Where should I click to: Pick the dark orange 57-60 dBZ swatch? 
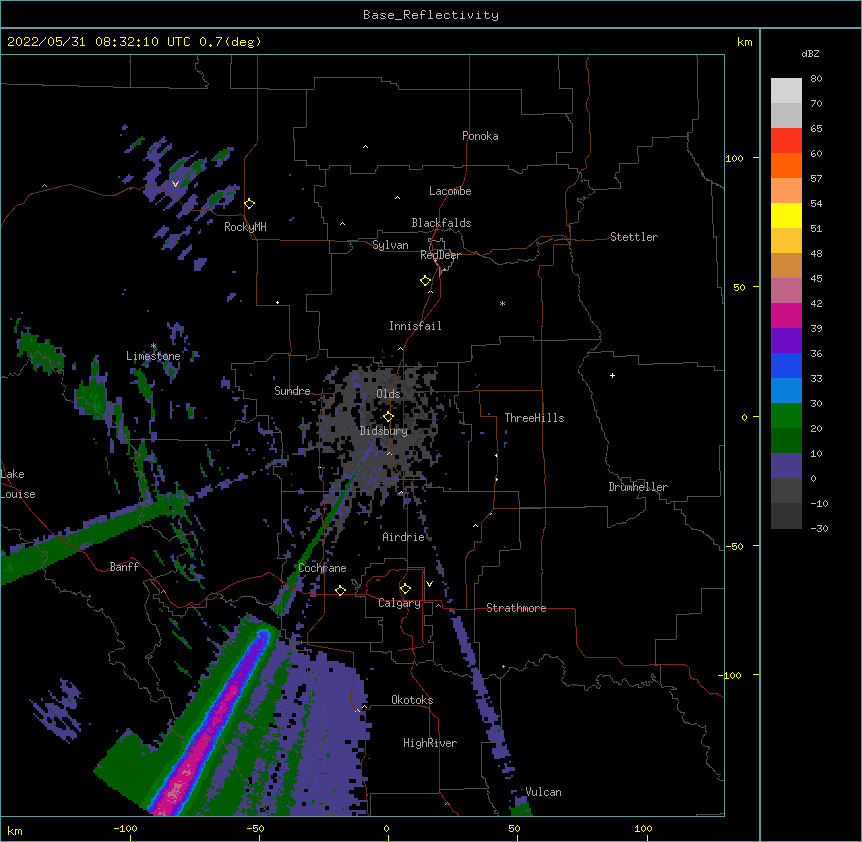pyautogui.click(x=786, y=165)
